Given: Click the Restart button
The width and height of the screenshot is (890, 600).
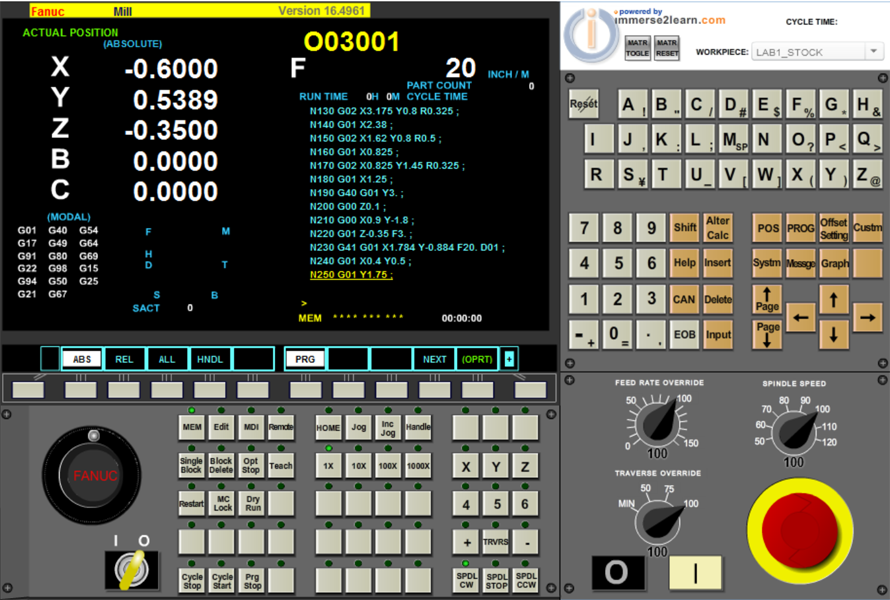Looking at the screenshot, I should [x=192, y=504].
